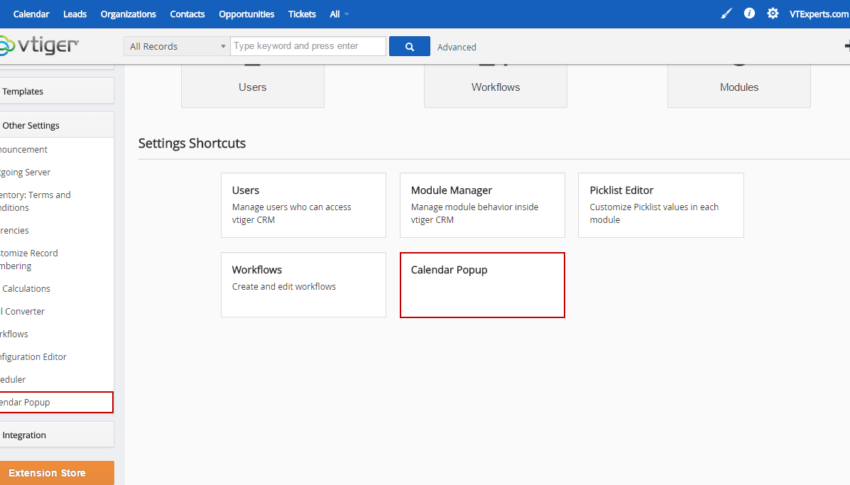Collapse the Other Settings sidebar section
Image resolution: width=850 pixels, height=485 pixels.
pos(56,125)
